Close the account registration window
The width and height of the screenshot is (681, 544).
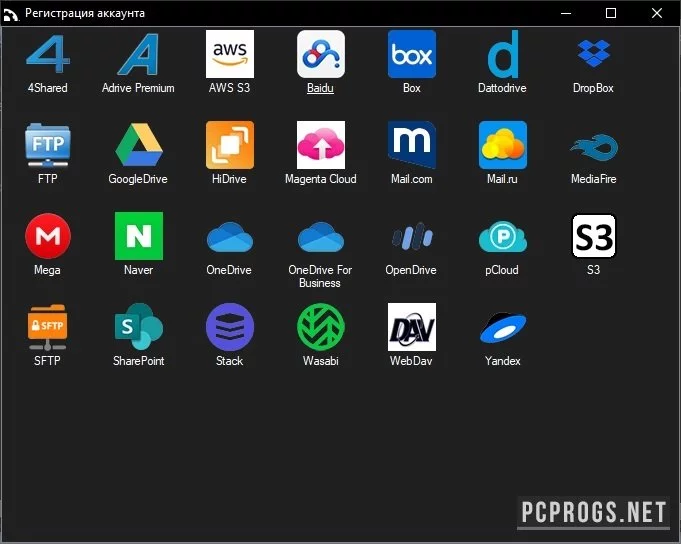[x=657, y=13]
